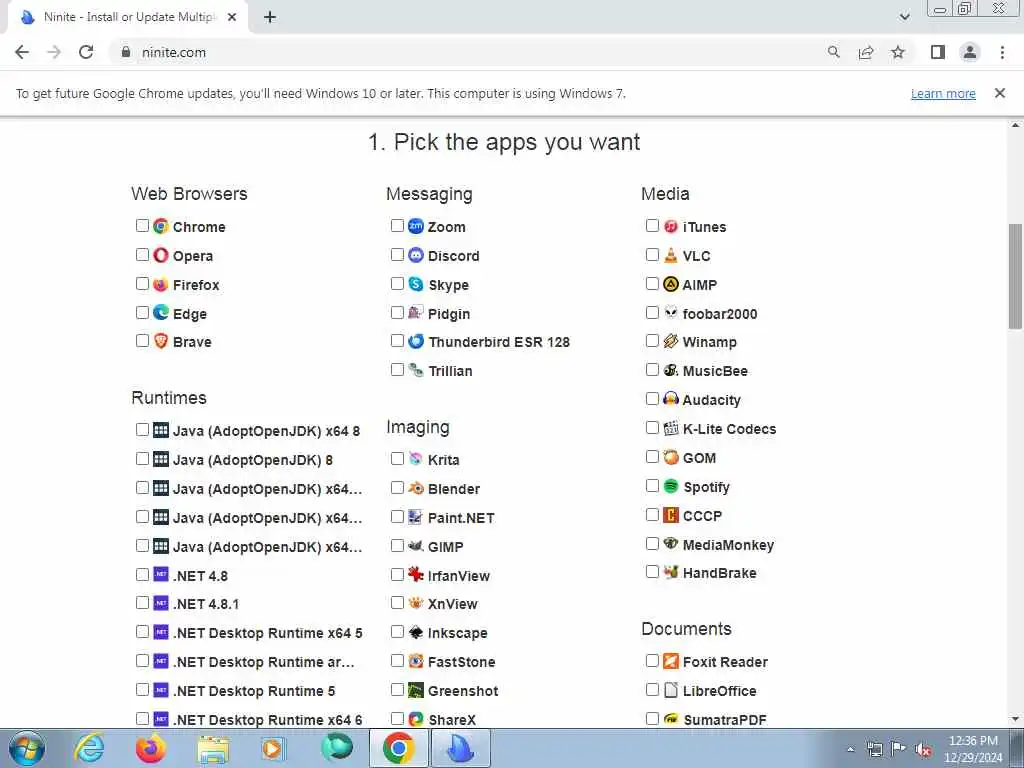Open the Windows Start button
This screenshot has height=768, width=1024.
[x=27, y=748]
